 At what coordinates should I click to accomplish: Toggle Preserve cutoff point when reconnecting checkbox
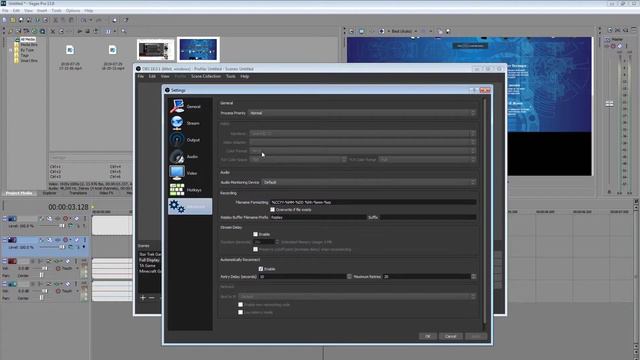pyautogui.click(x=256, y=249)
